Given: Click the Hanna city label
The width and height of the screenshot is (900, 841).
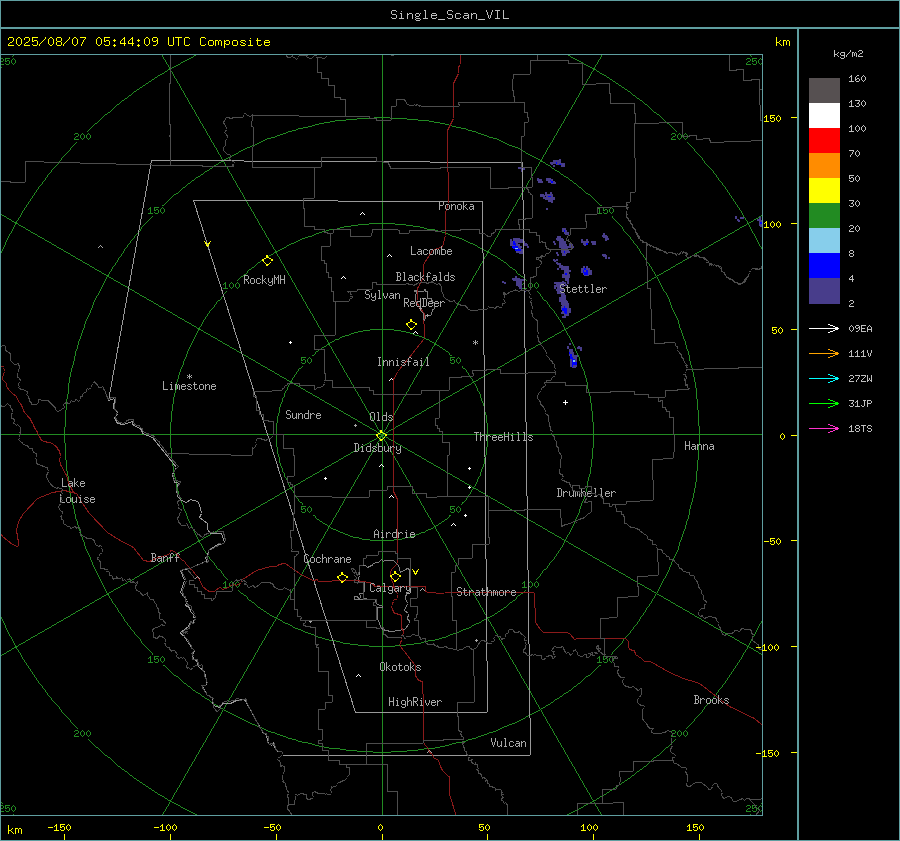Looking at the screenshot, I should 699,446.
